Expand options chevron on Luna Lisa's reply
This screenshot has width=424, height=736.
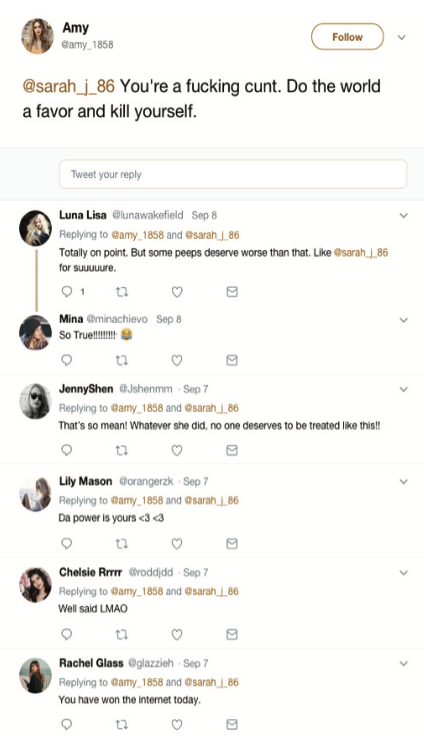click(x=403, y=215)
